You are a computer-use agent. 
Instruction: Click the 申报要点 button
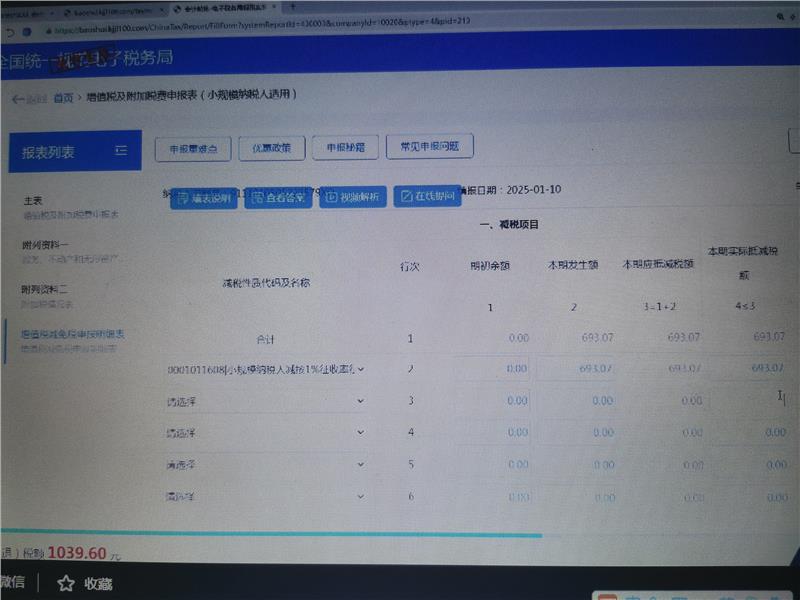tap(193, 147)
